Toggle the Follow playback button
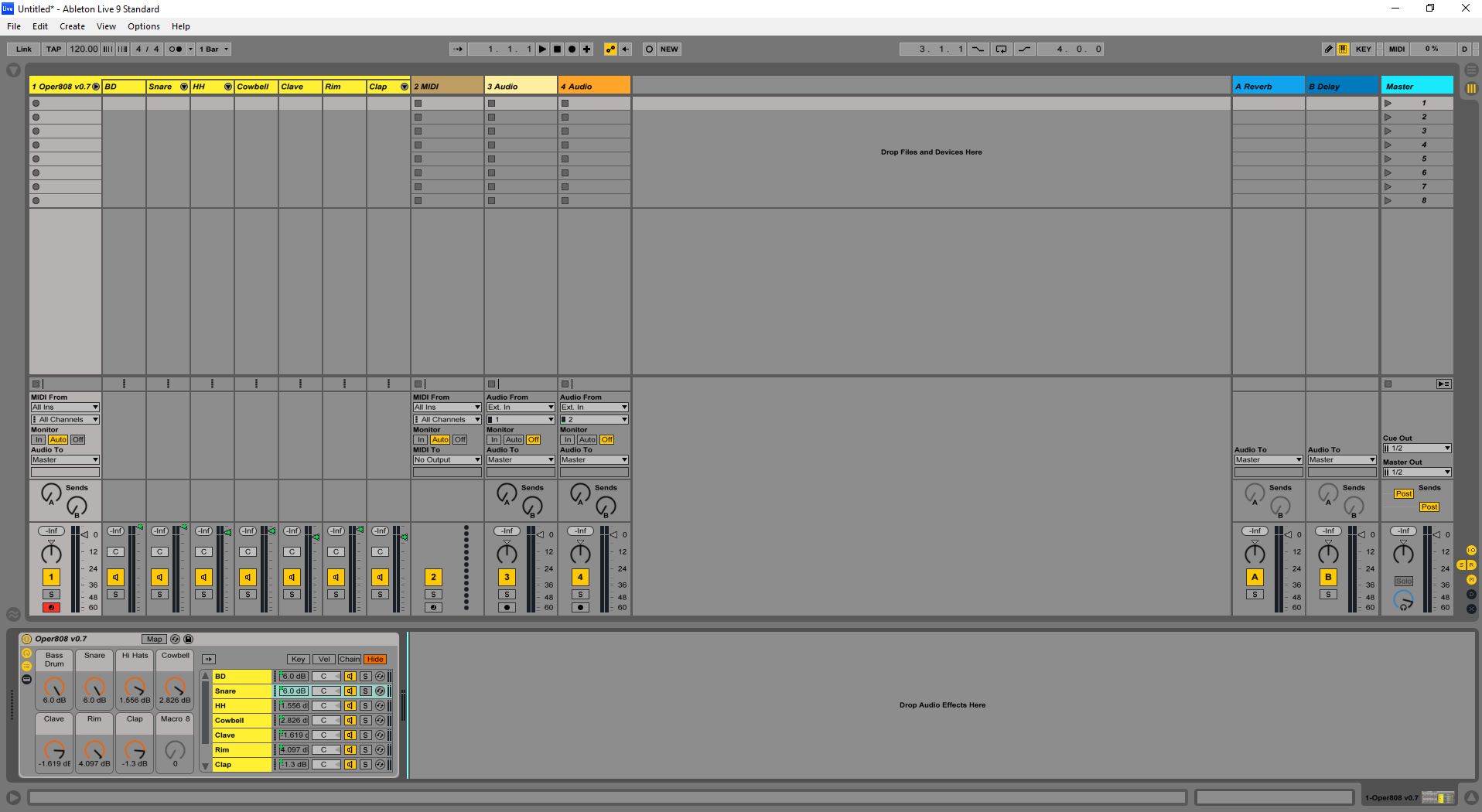Image resolution: width=1482 pixels, height=812 pixels. [x=457, y=49]
